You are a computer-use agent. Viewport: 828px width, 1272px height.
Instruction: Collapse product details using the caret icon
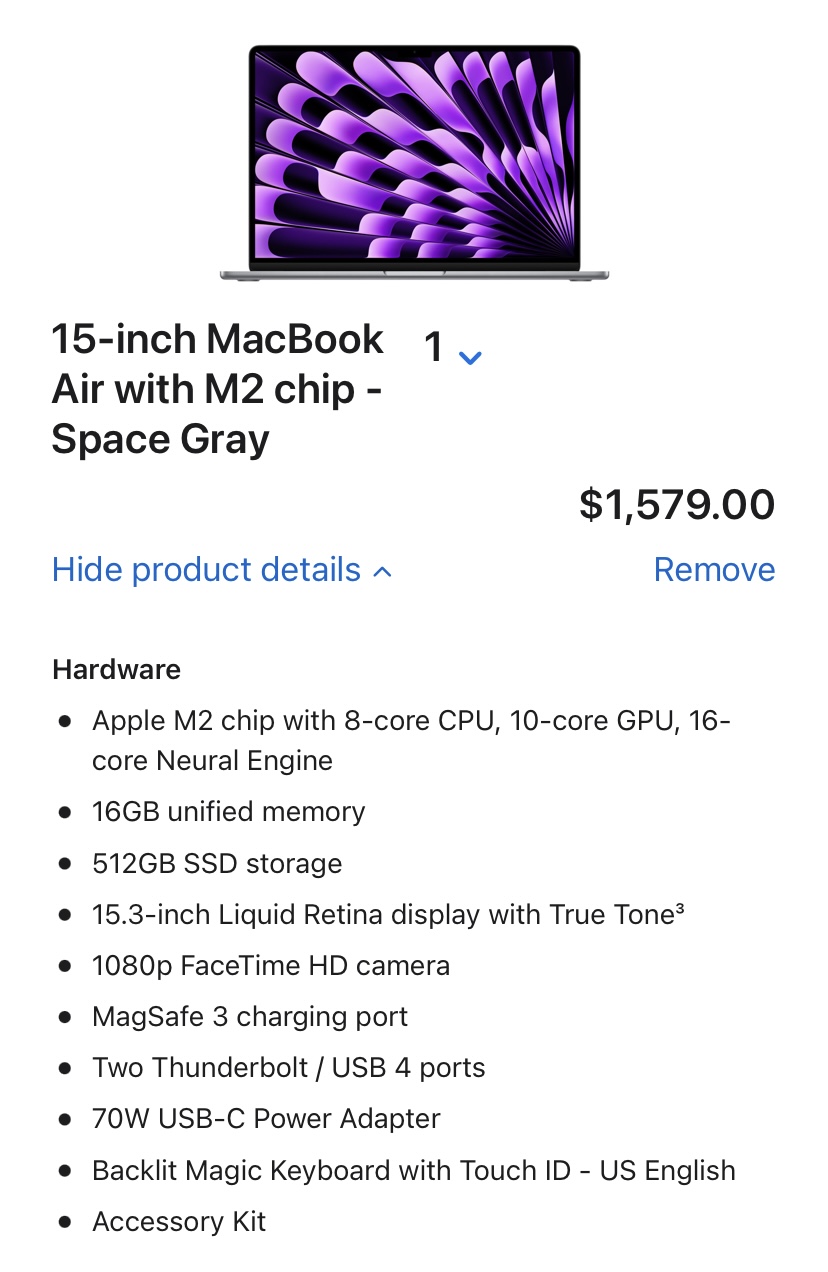point(380,572)
